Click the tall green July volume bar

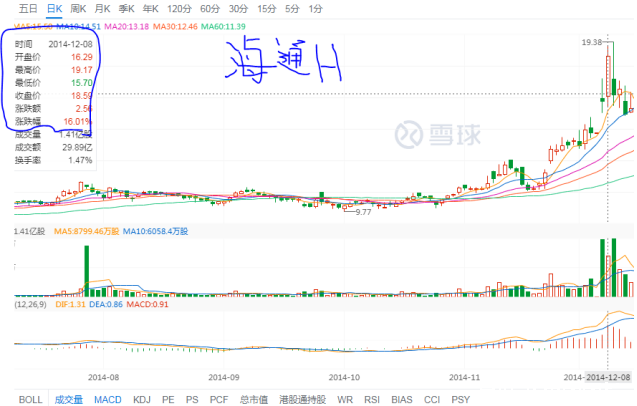click(87, 271)
